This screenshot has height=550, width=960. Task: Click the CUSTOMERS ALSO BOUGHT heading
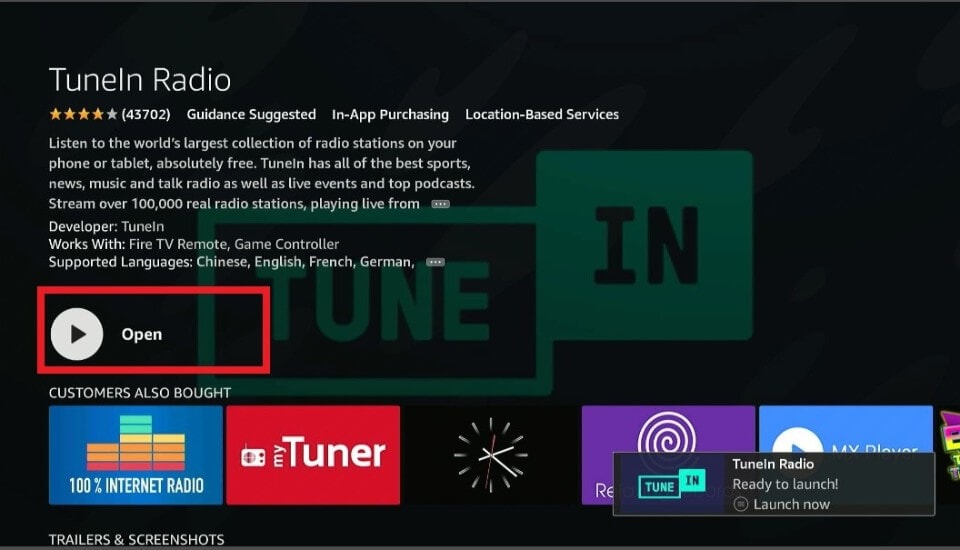140,393
